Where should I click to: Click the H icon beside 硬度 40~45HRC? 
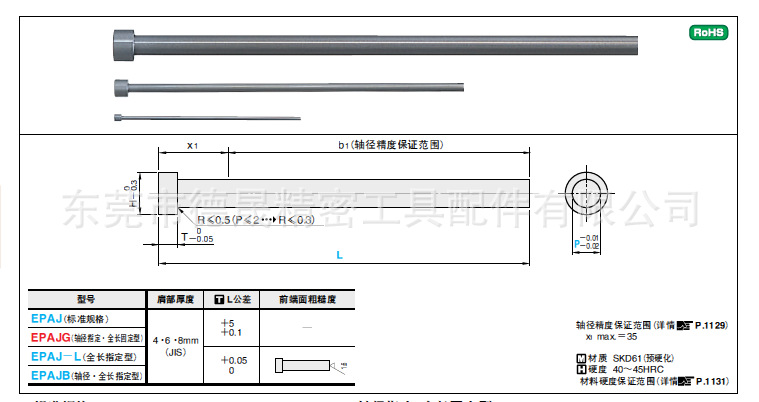click(x=581, y=370)
